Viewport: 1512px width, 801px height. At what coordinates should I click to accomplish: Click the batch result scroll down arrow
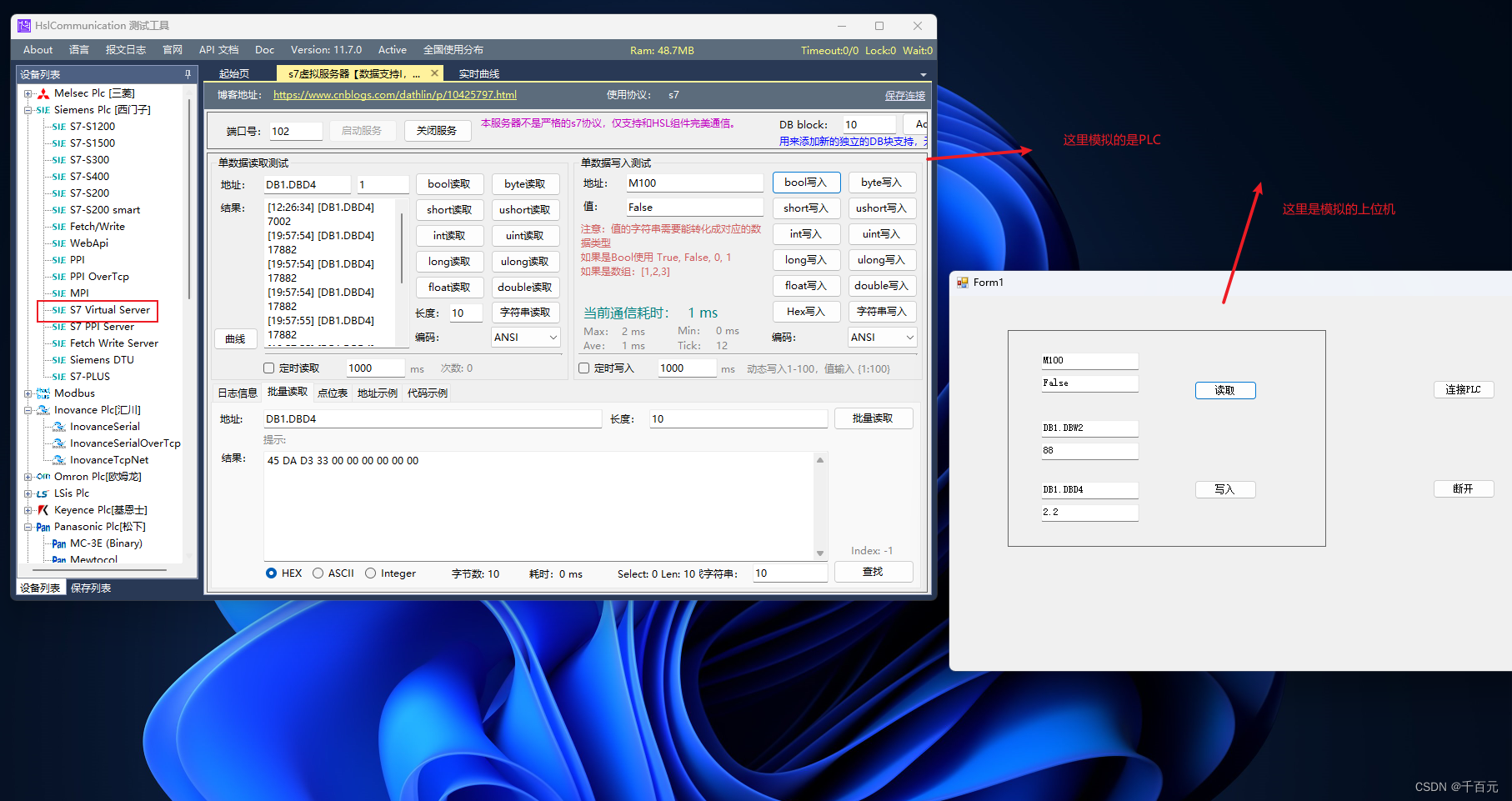coord(820,553)
